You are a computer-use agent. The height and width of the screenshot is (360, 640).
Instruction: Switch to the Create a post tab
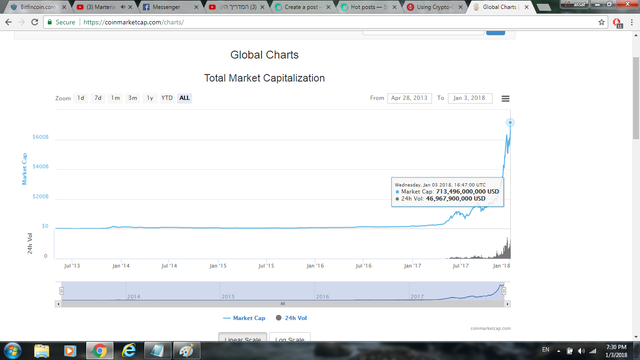coord(302,7)
